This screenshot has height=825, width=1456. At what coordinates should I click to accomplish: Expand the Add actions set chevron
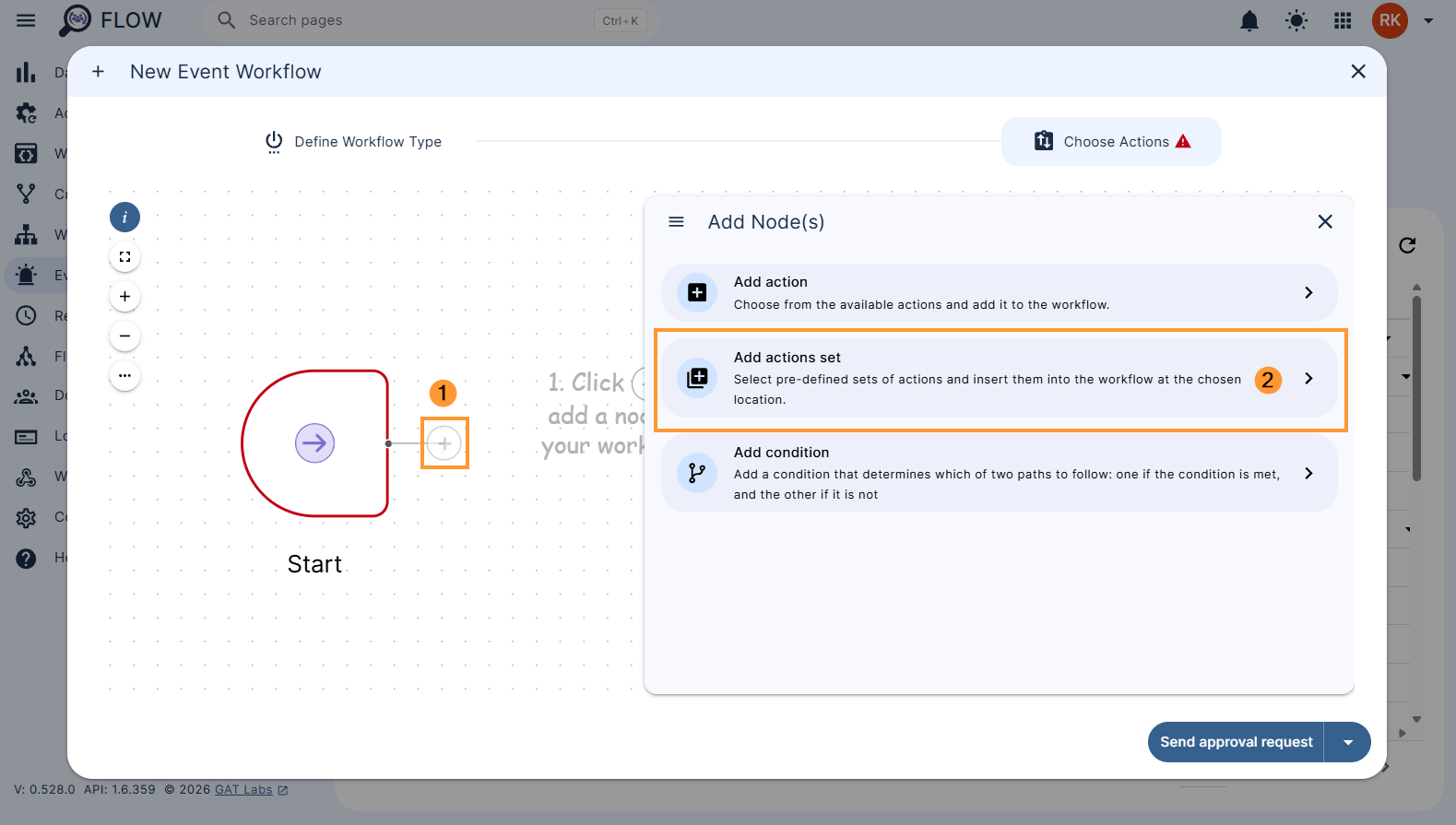[1308, 378]
